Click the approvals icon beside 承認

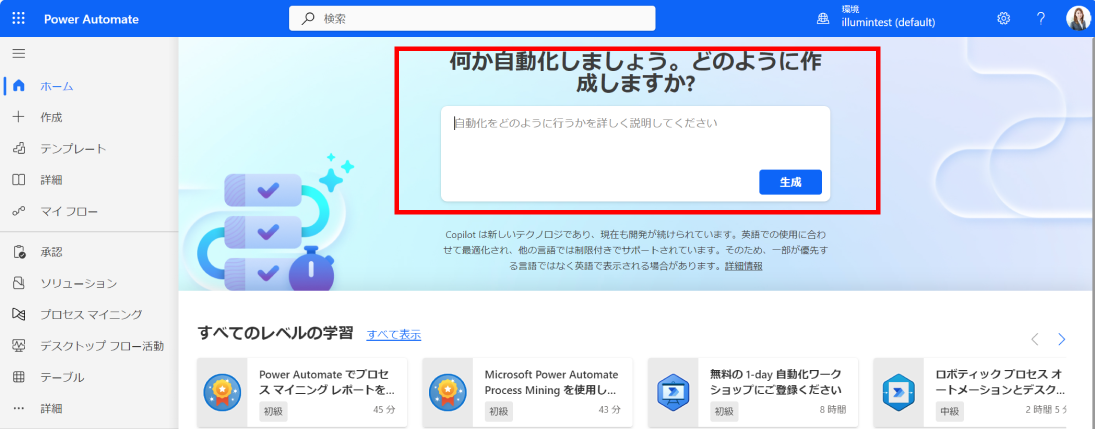[x=19, y=252]
